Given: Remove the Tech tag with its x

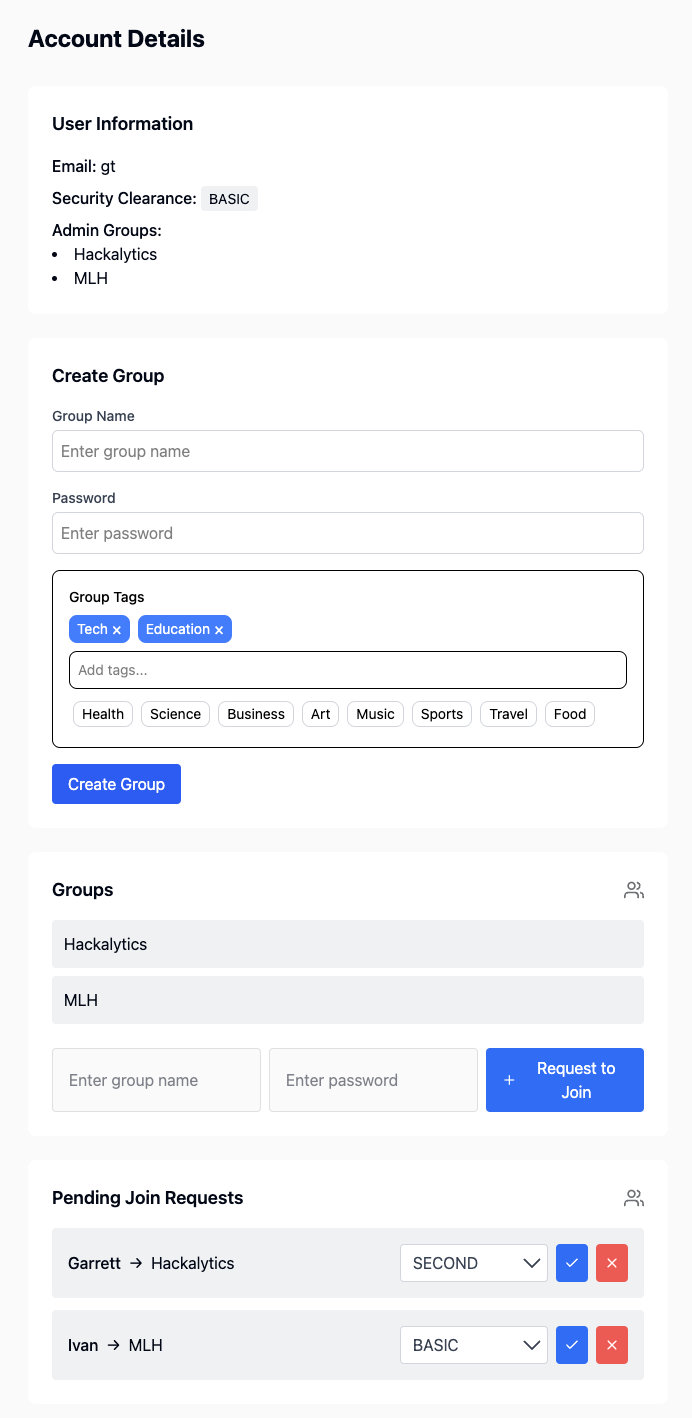Looking at the screenshot, I should pos(117,630).
